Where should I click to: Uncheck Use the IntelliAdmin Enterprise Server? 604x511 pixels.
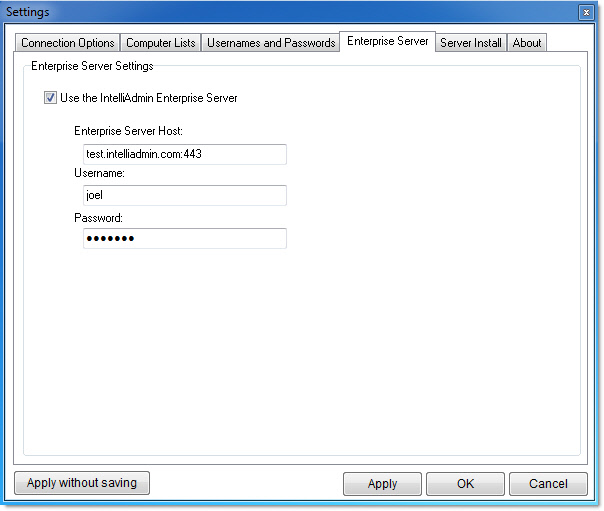(x=50, y=98)
